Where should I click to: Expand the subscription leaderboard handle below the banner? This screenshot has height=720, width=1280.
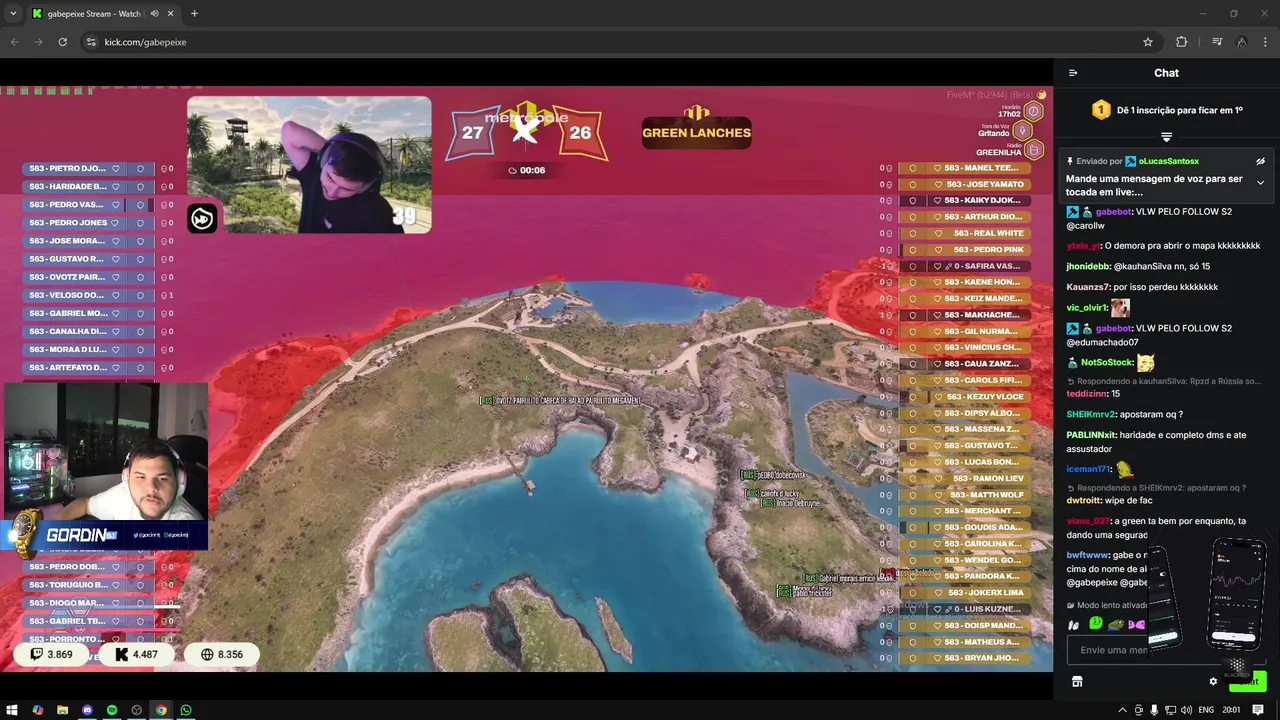coord(1166,137)
